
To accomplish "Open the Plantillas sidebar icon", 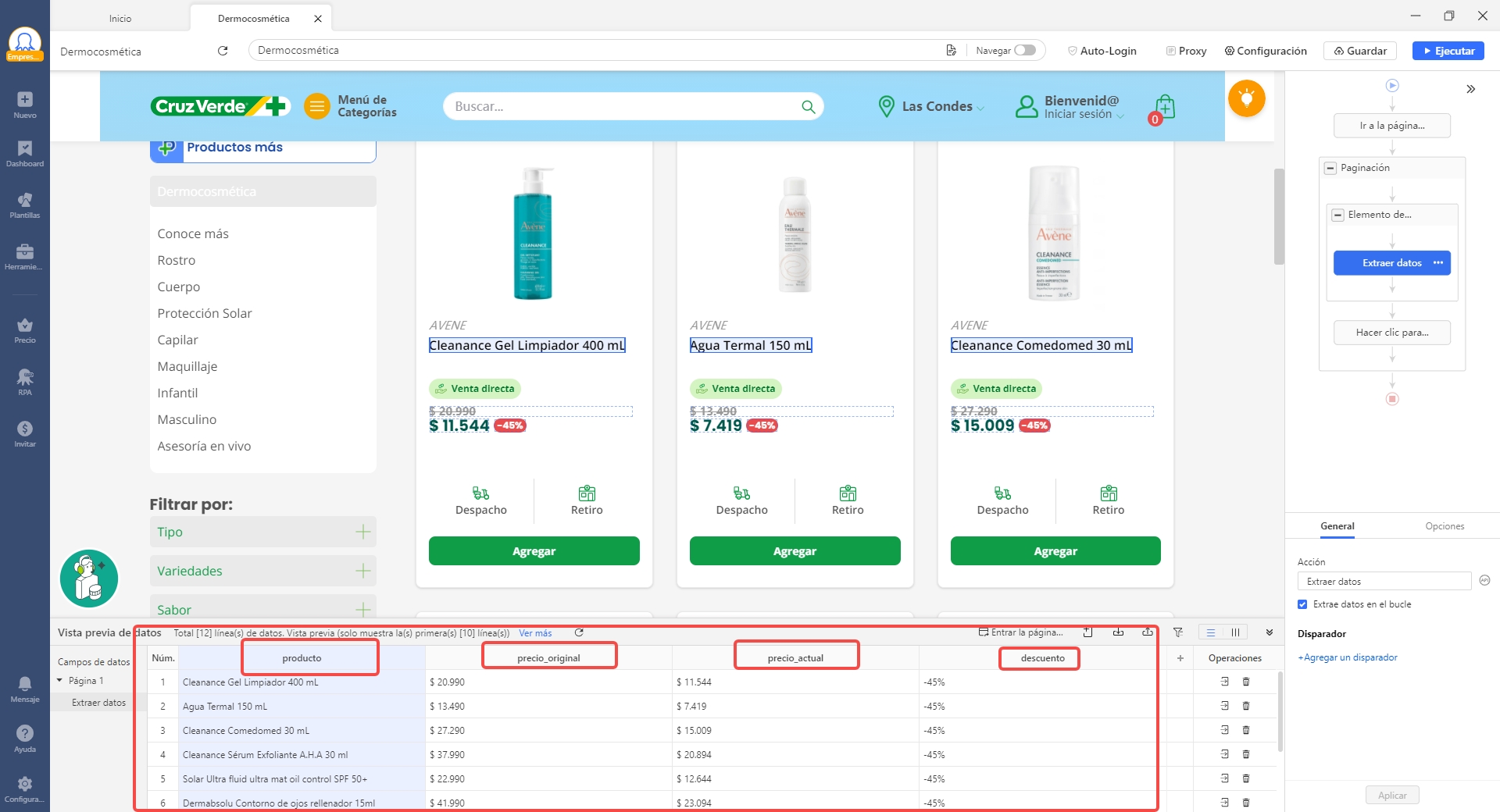I will [x=24, y=205].
